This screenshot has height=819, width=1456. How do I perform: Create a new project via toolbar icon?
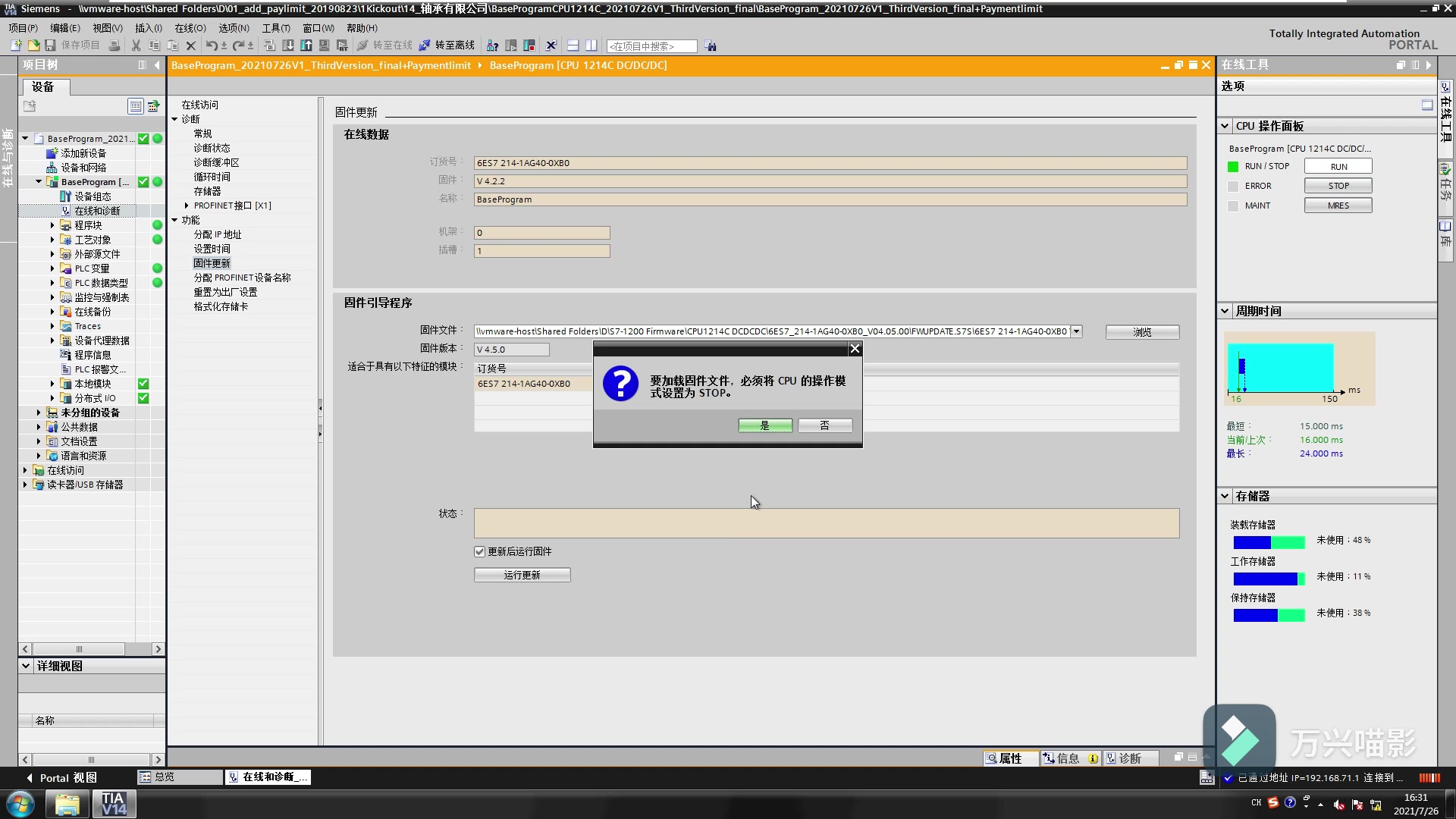point(16,45)
